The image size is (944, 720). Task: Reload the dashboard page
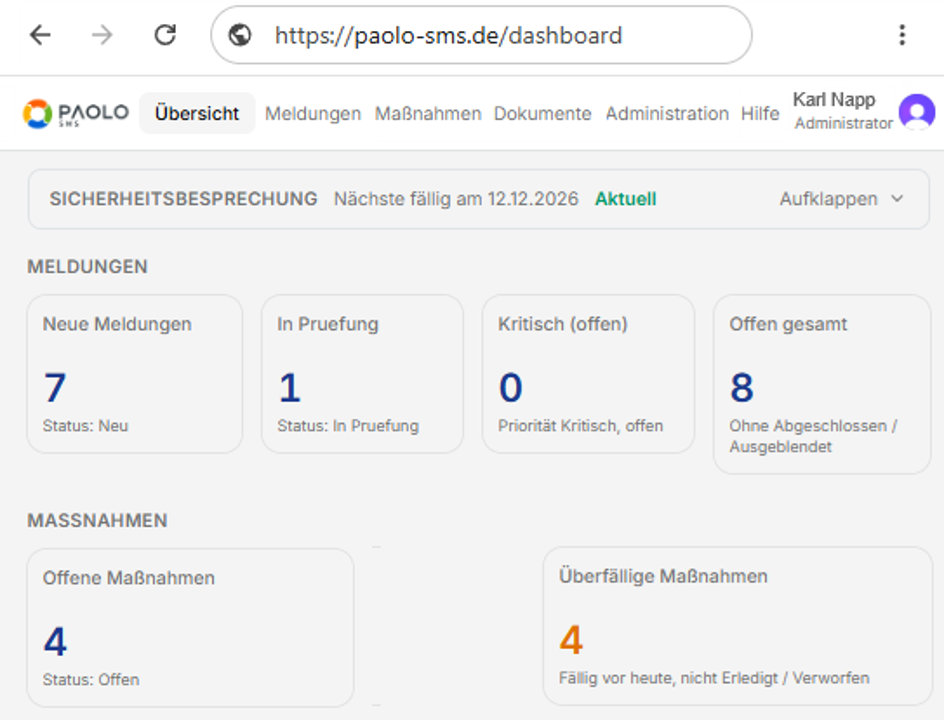coord(165,35)
